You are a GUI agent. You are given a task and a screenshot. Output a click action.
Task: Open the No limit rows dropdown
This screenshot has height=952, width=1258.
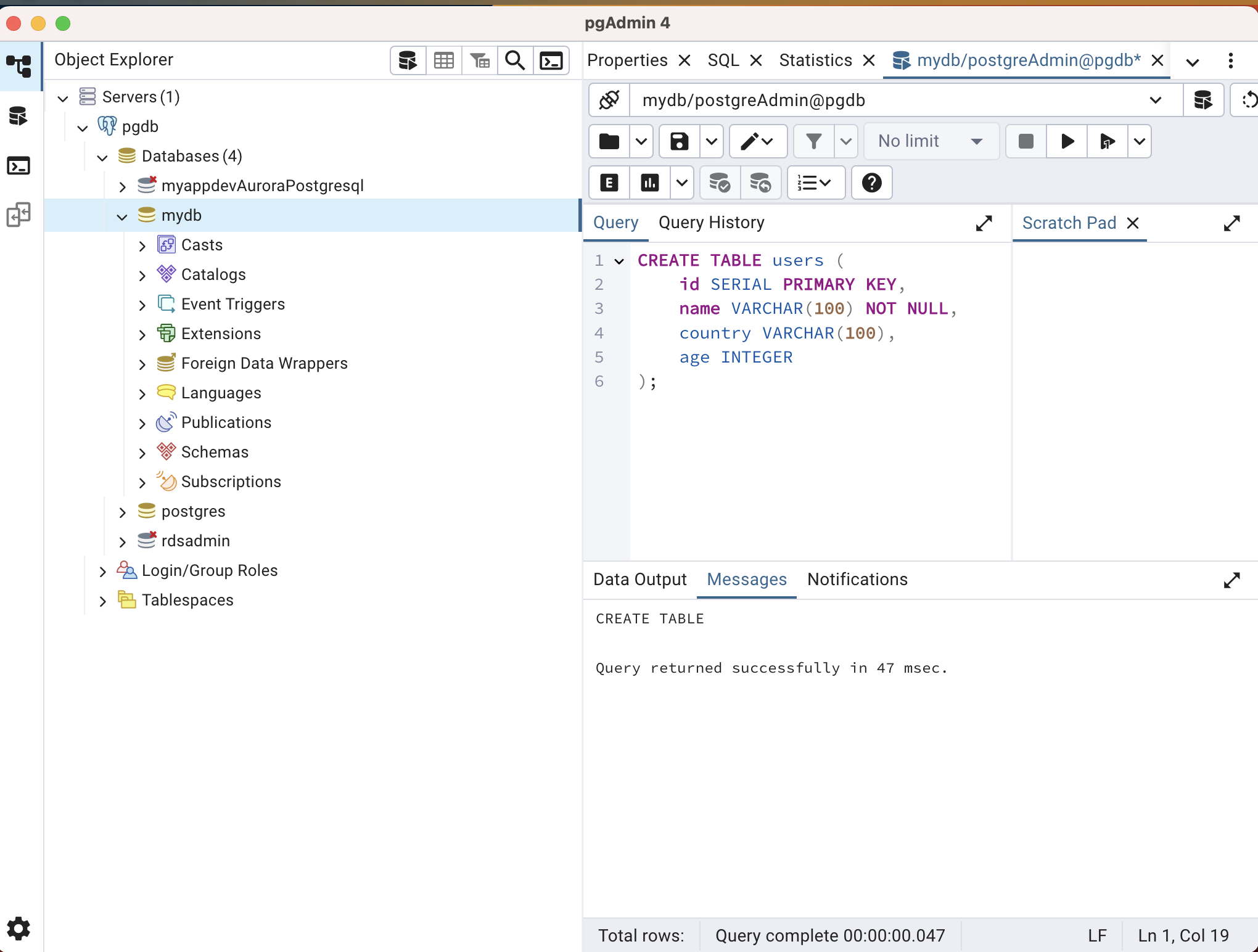coord(931,142)
